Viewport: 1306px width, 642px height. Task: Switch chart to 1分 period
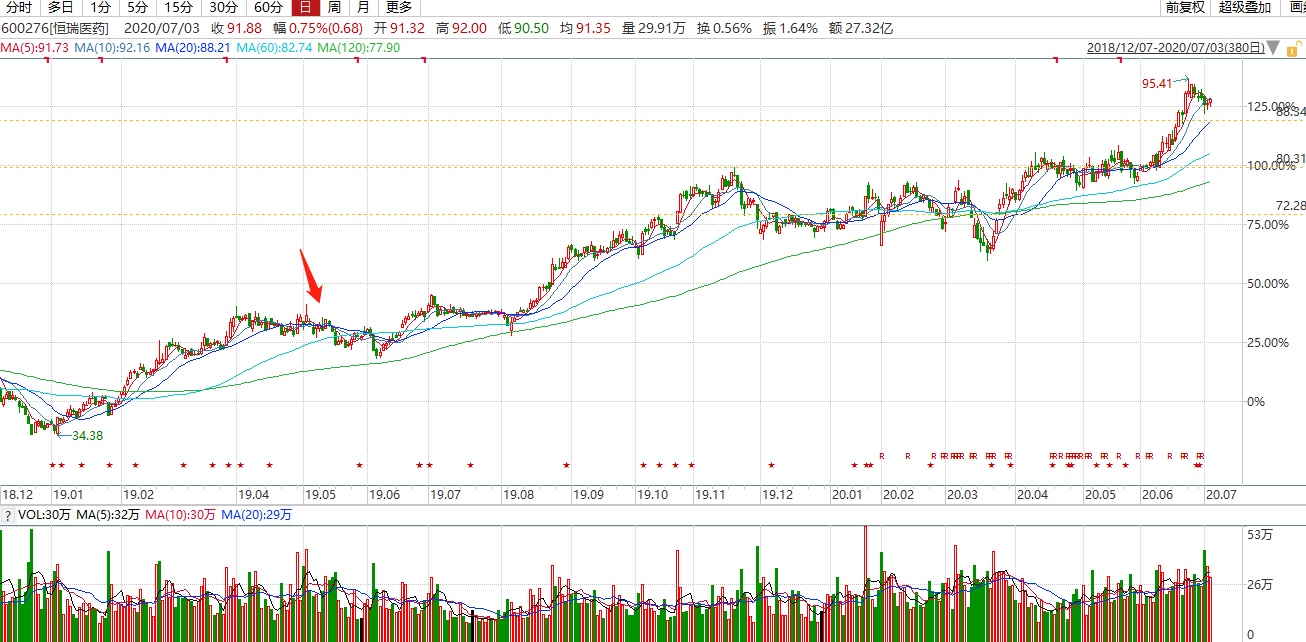pos(100,7)
